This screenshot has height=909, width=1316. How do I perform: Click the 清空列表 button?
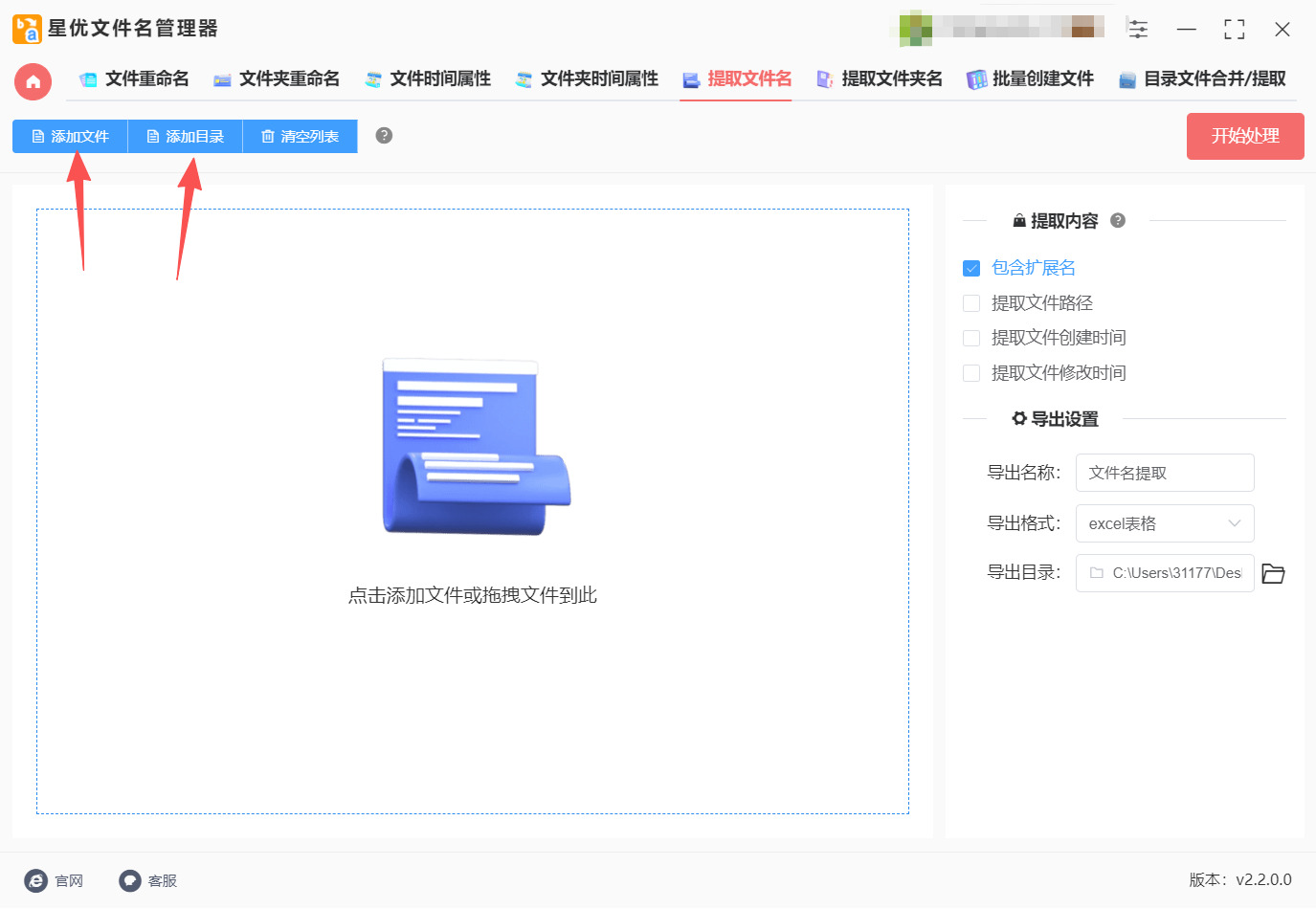[x=300, y=136]
